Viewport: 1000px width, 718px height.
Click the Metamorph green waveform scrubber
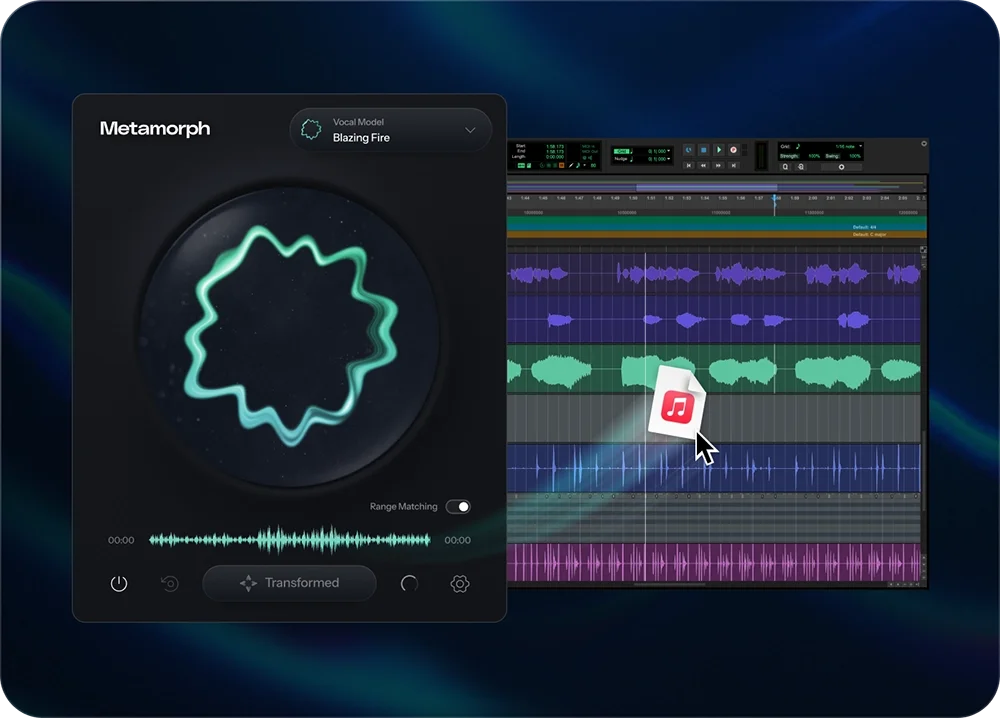coord(290,540)
